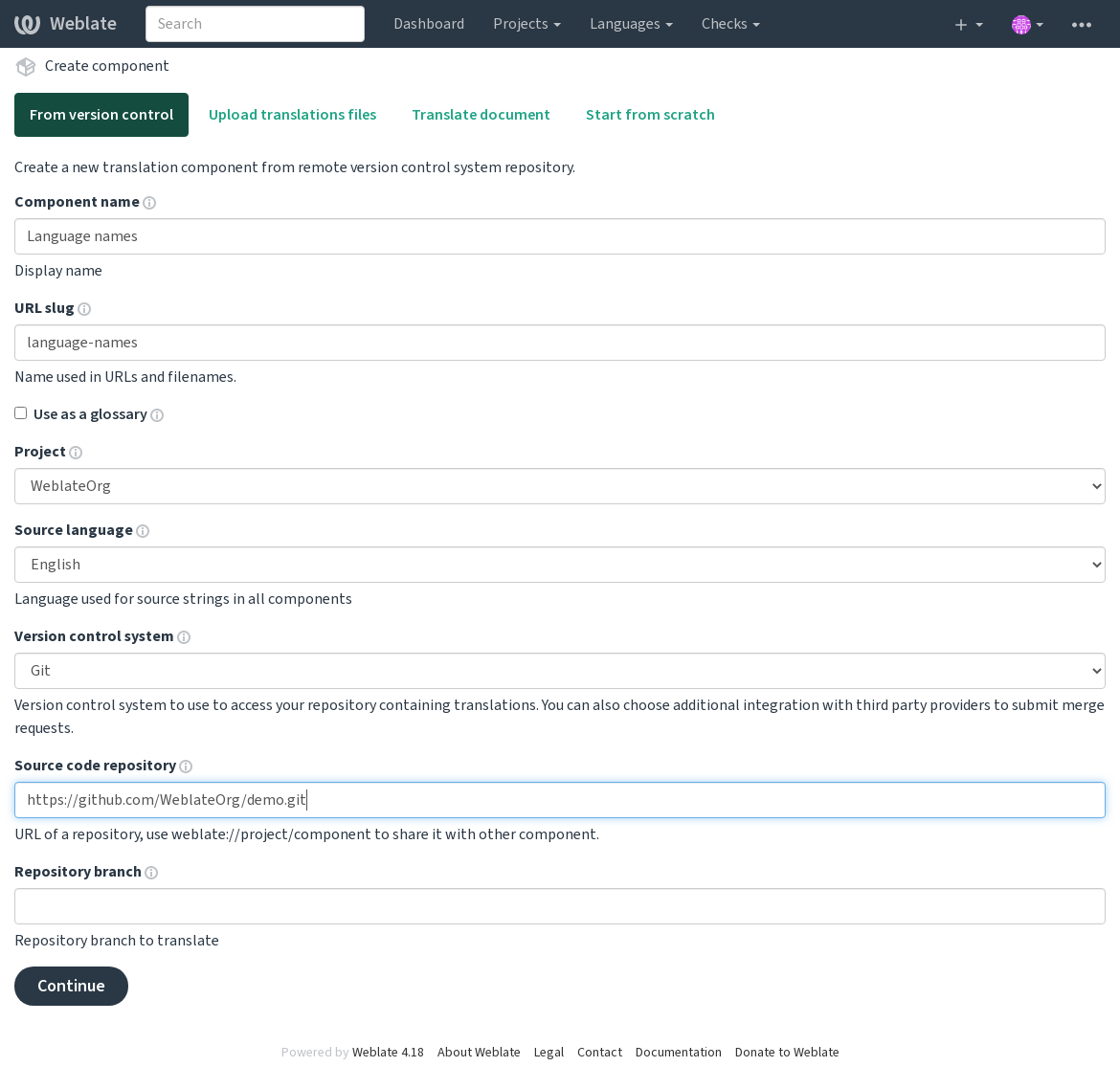Switch to Start from scratch tab
1120x1089 pixels.
coord(650,115)
